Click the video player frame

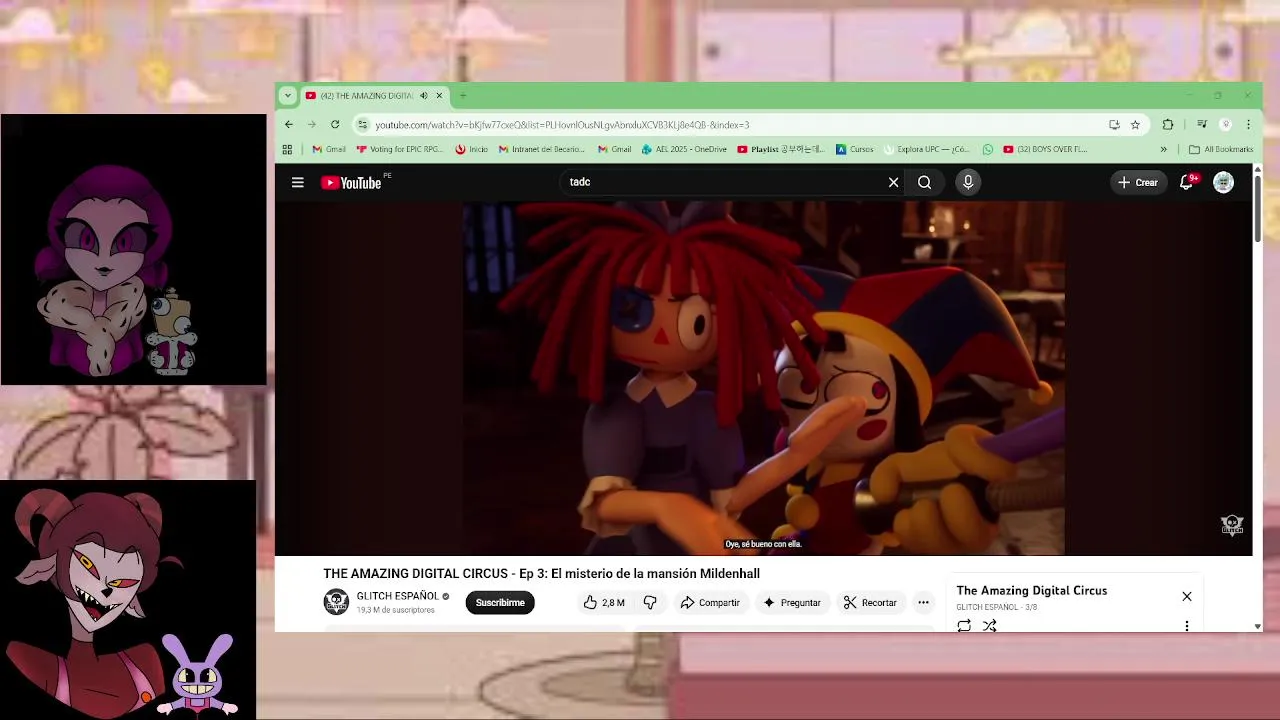(764, 378)
